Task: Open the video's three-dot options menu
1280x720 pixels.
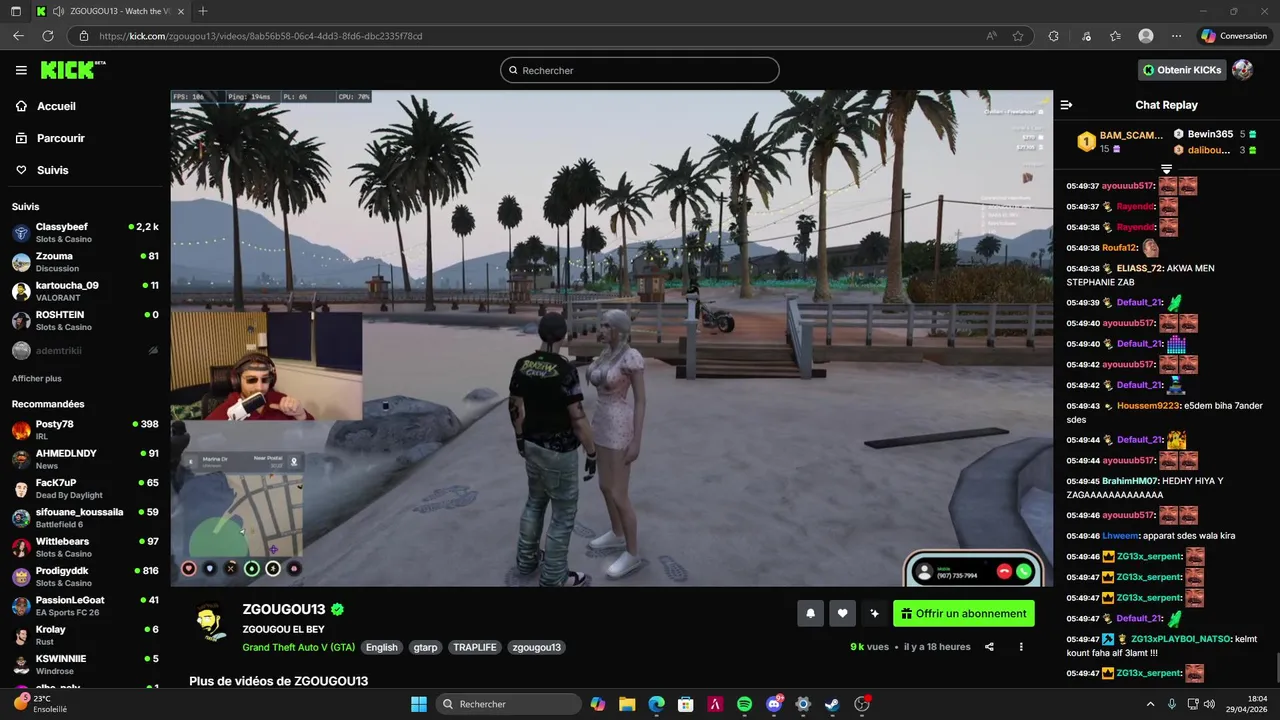Action: [x=1021, y=647]
